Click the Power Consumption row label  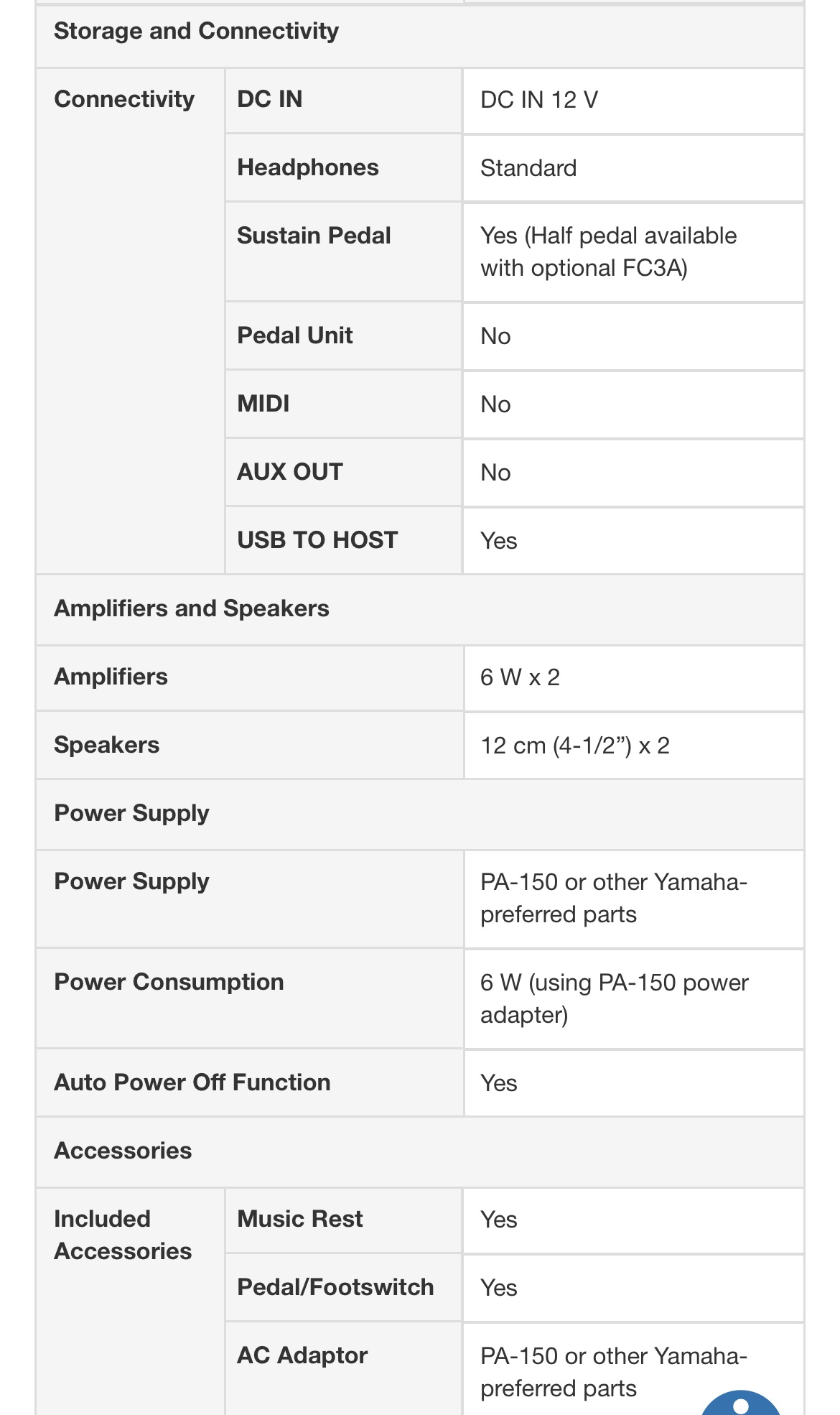169,982
